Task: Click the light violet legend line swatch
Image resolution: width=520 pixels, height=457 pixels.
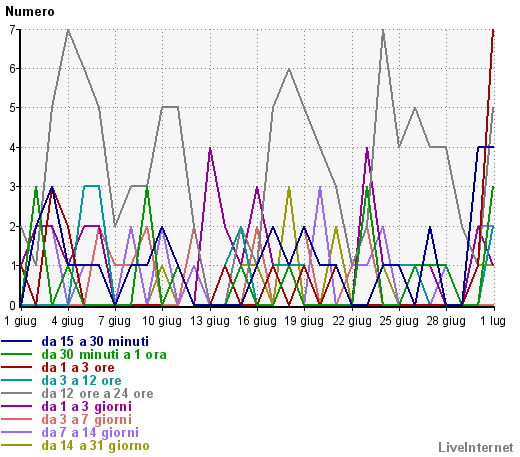Action: (16, 432)
